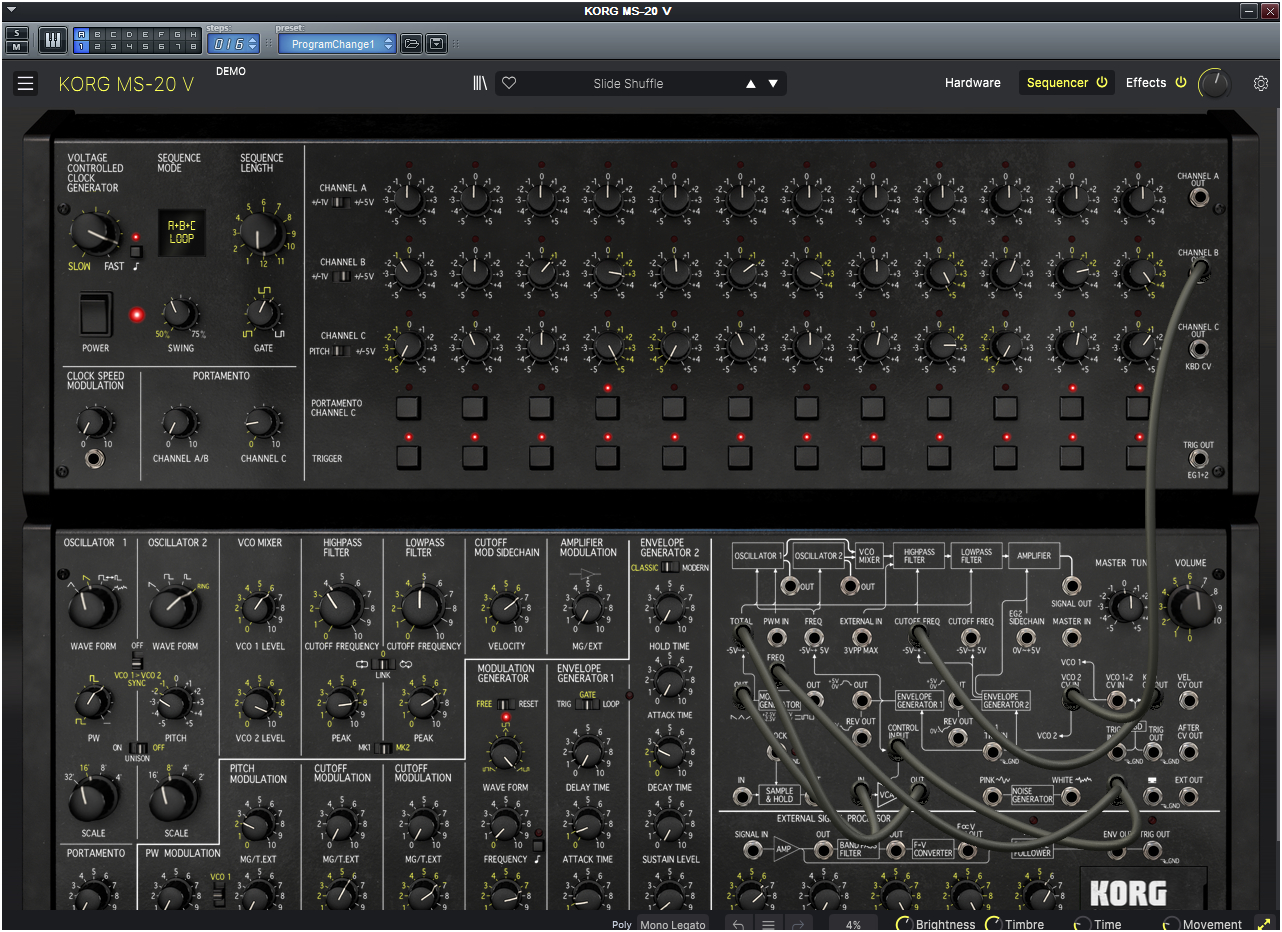
Task: Flip the MK1/MK2 filter switch
Action: point(383,748)
